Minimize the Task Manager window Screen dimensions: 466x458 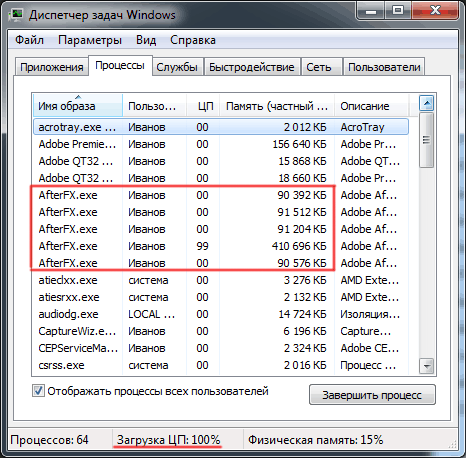point(371,11)
